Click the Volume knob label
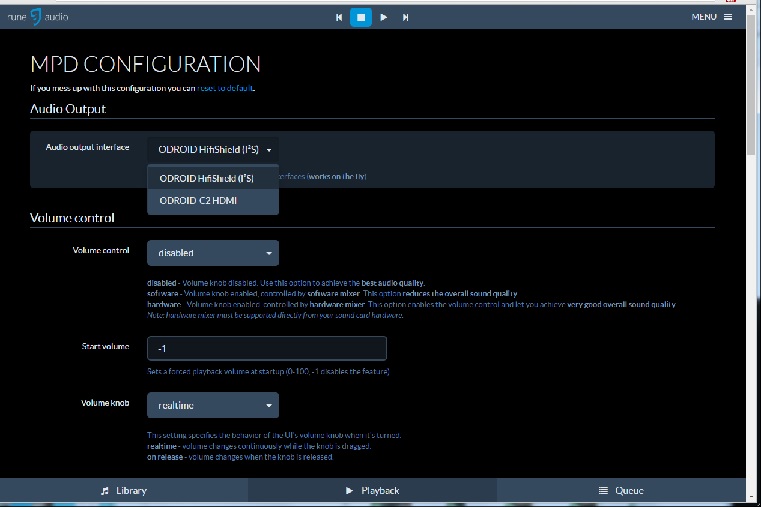762x509 pixels. pyautogui.click(x=105, y=403)
